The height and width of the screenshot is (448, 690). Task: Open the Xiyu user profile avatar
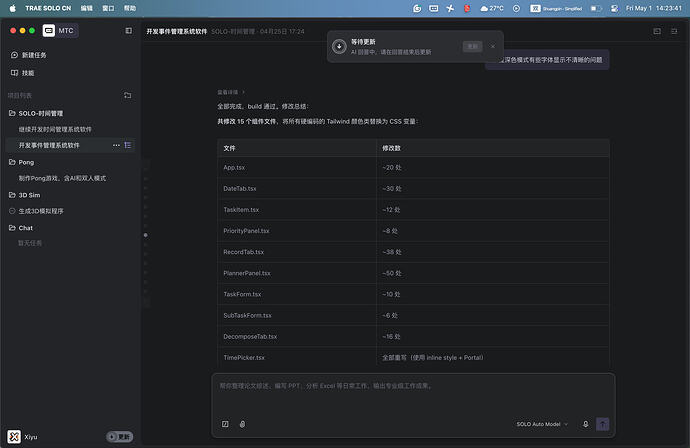coord(14,437)
